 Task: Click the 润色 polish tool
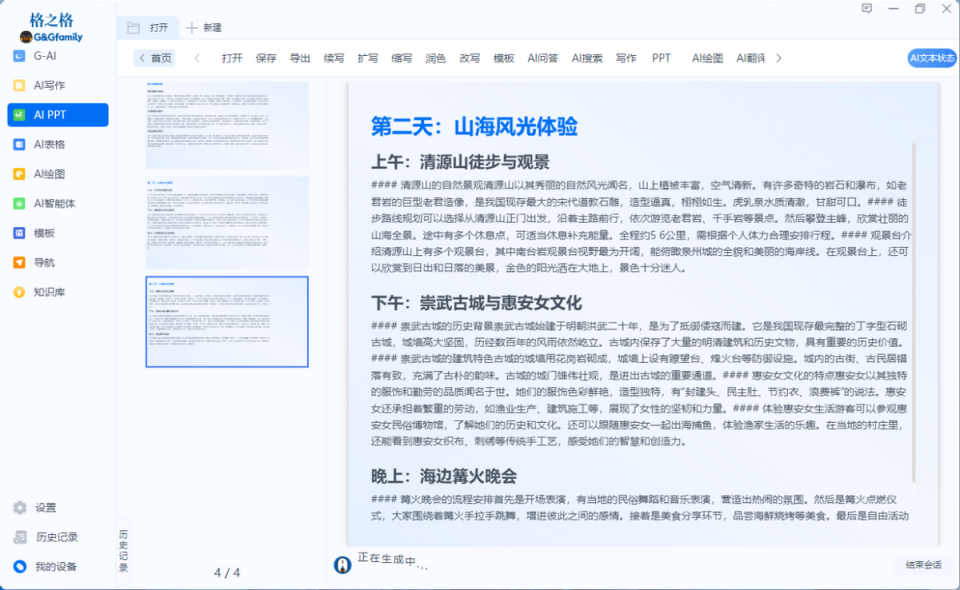click(x=435, y=58)
